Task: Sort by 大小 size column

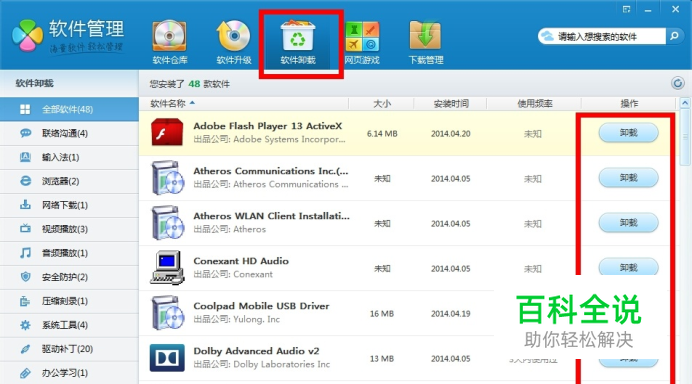Action: pyautogui.click(x=382, y=104)
